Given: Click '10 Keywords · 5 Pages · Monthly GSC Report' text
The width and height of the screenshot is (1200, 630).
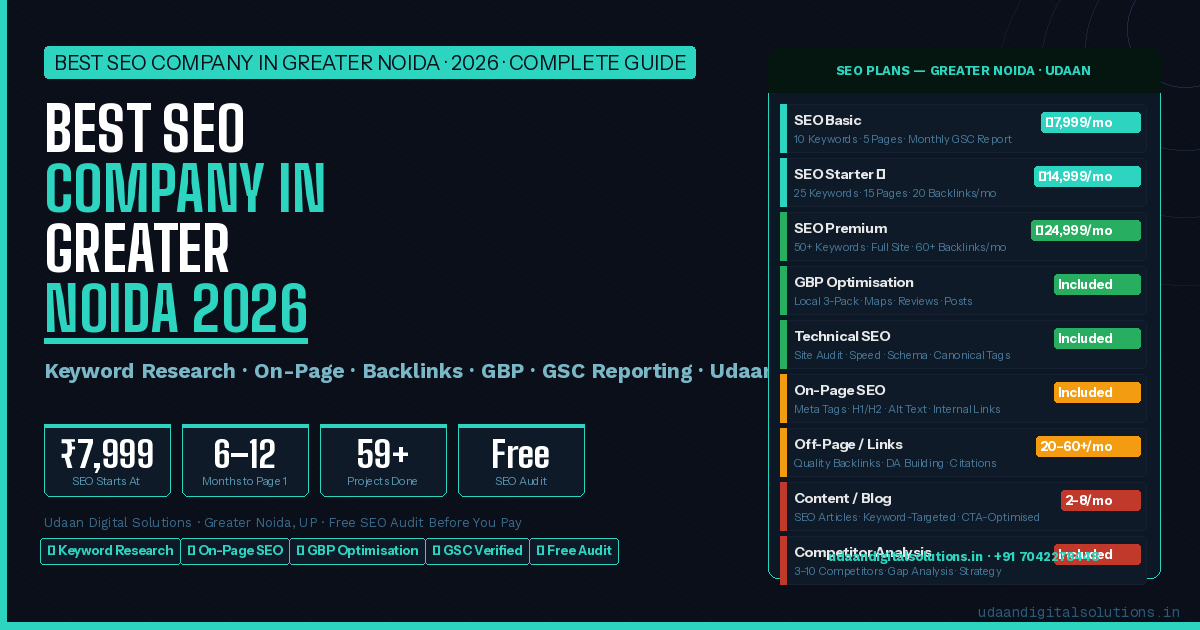Looking at the screenshot, I should pyautogui.click(x=903, y=139).
